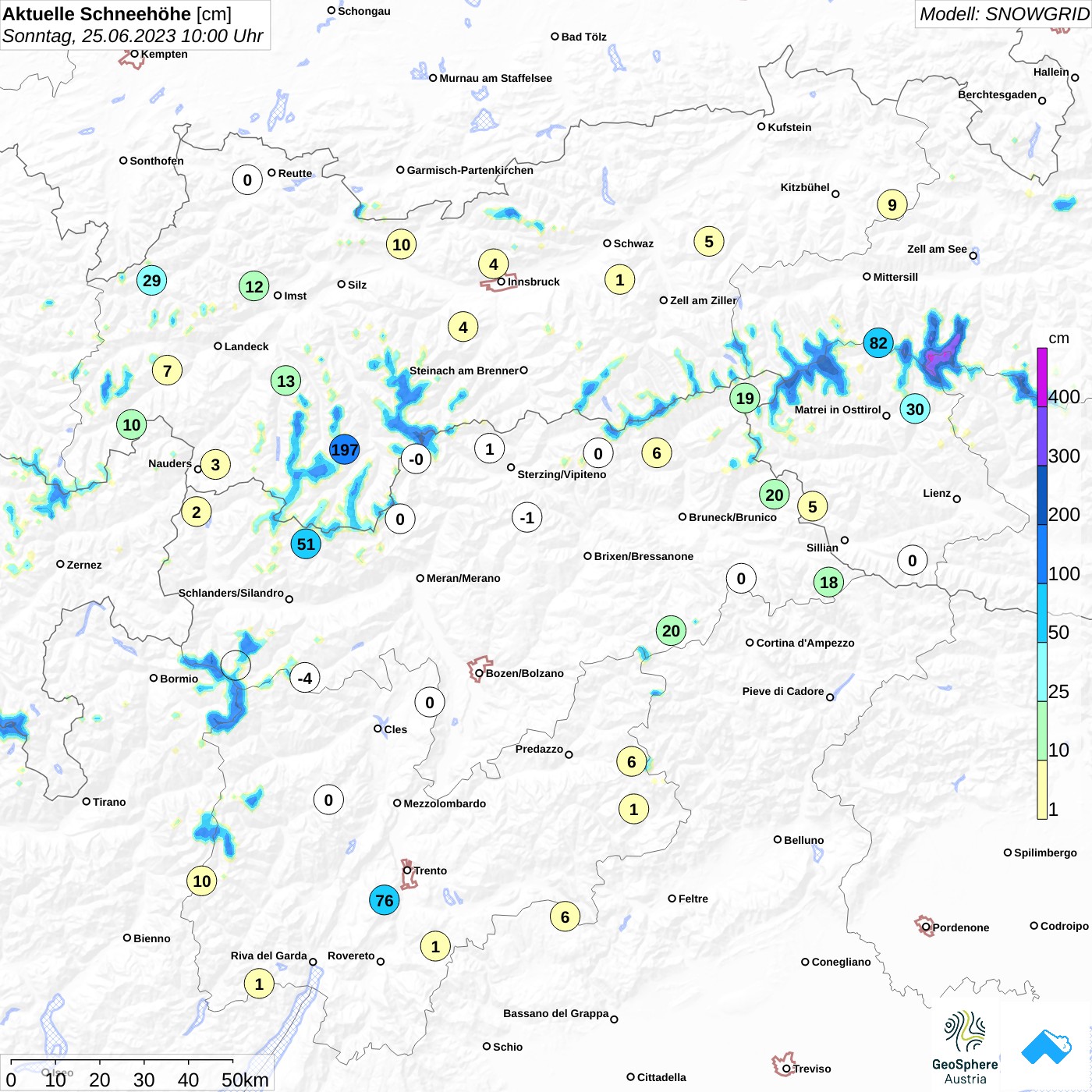Click the magenta 400 cm legend color
The height and width of the screenshot is (1092, 1092).
click(1042, 378)
